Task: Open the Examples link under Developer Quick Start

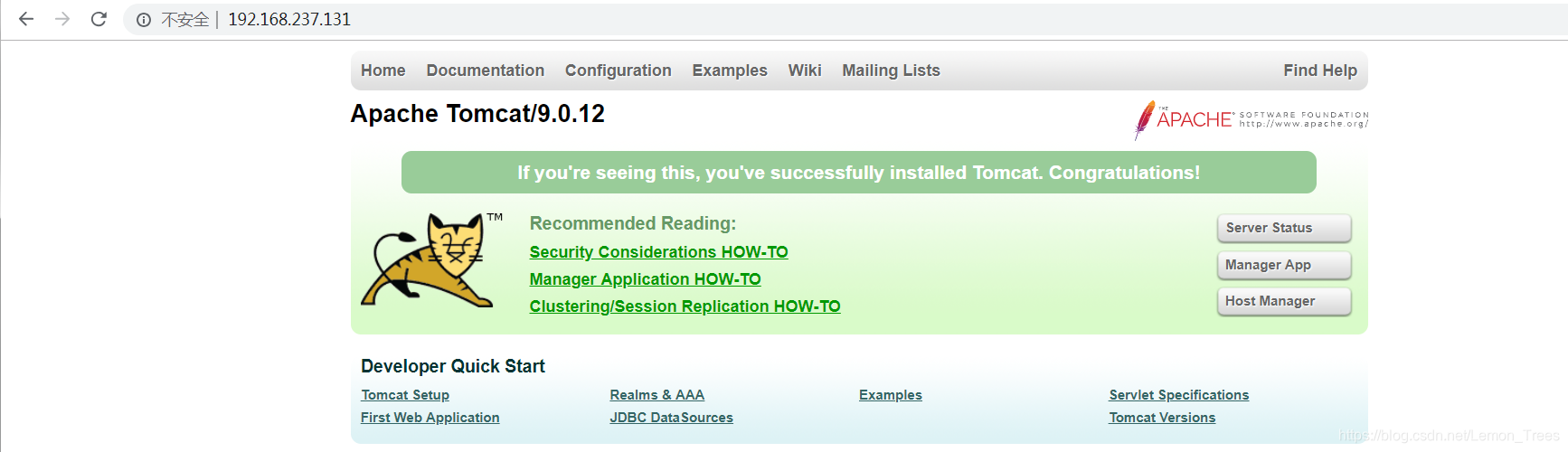Action: (x=891, y=395)
